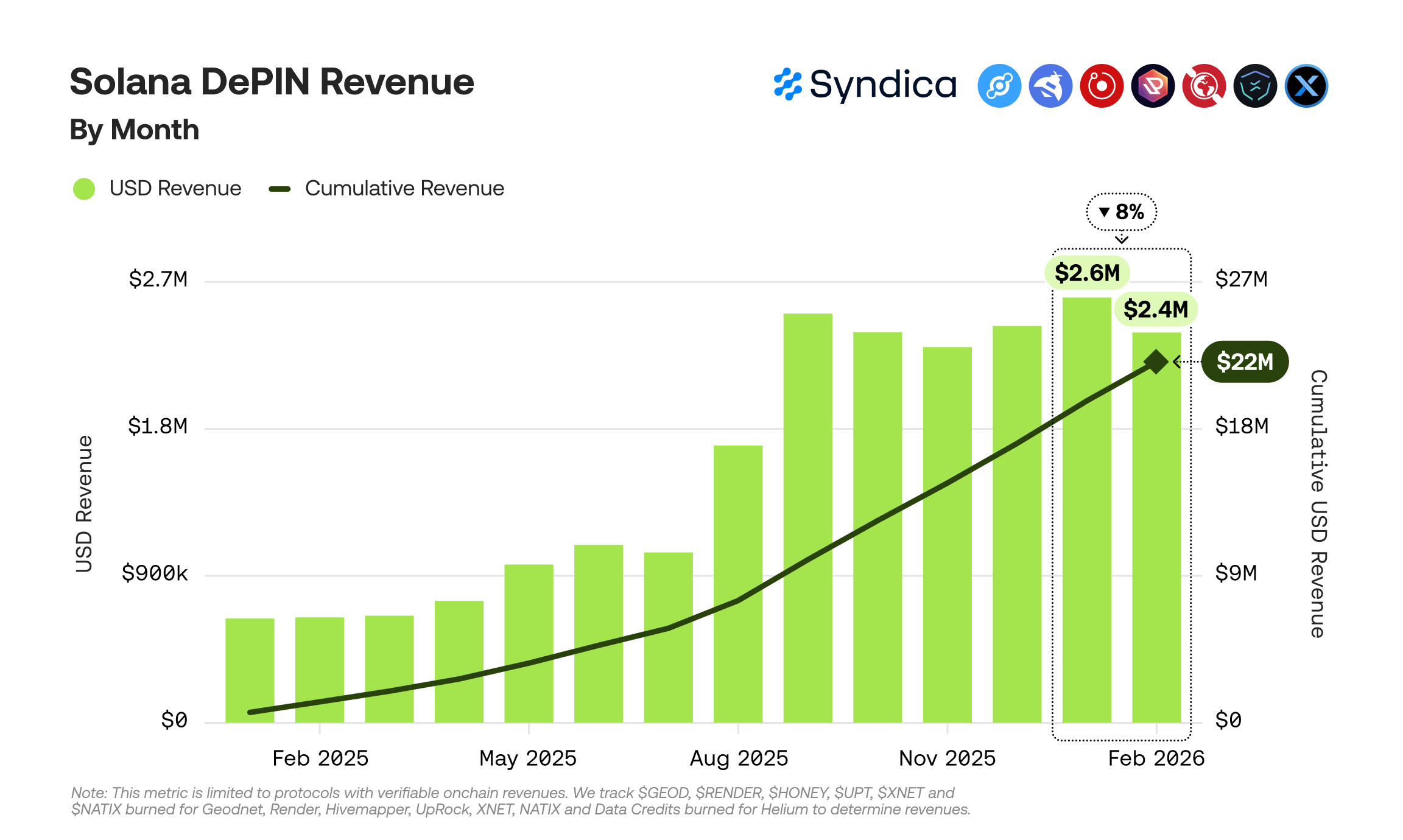Screen dimensions: 1403x840
Task: Select the $2.4M bar value label
Action: pos(1155,309)
